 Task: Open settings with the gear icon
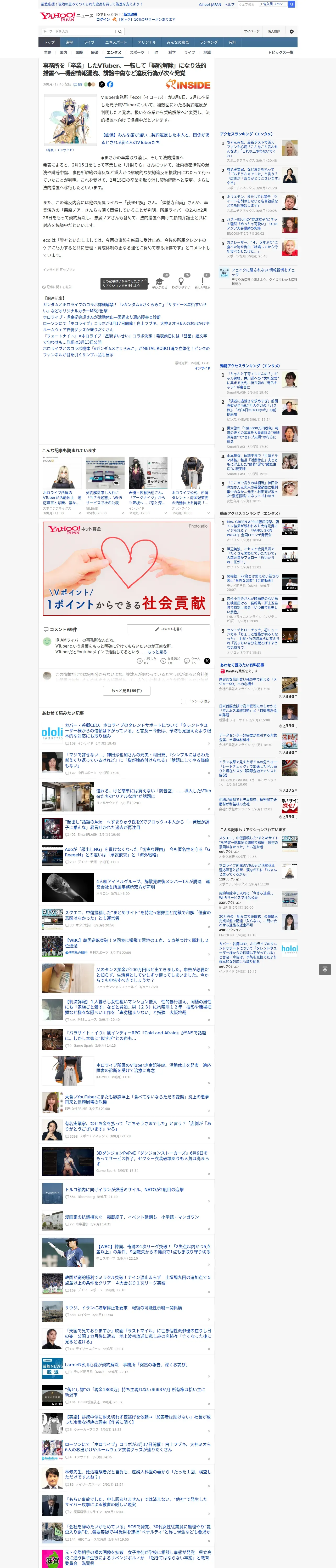tap(292, 32)
